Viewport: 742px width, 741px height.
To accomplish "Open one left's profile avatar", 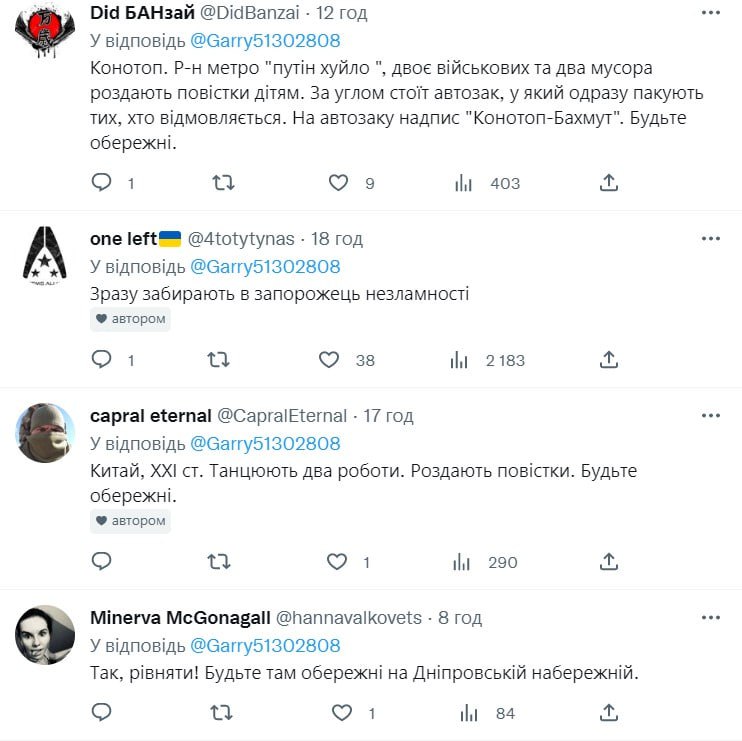I will click(45, 256).
